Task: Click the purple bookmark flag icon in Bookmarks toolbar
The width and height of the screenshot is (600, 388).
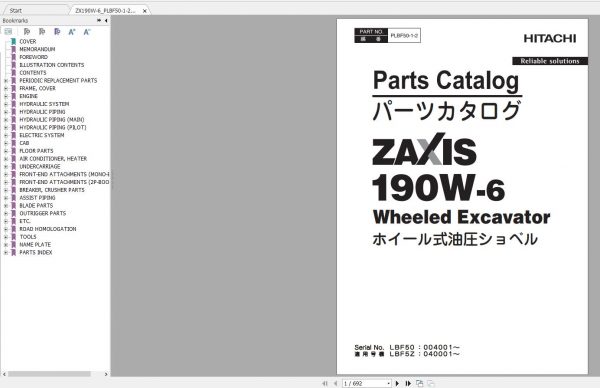Action: (x=57, y=32)
